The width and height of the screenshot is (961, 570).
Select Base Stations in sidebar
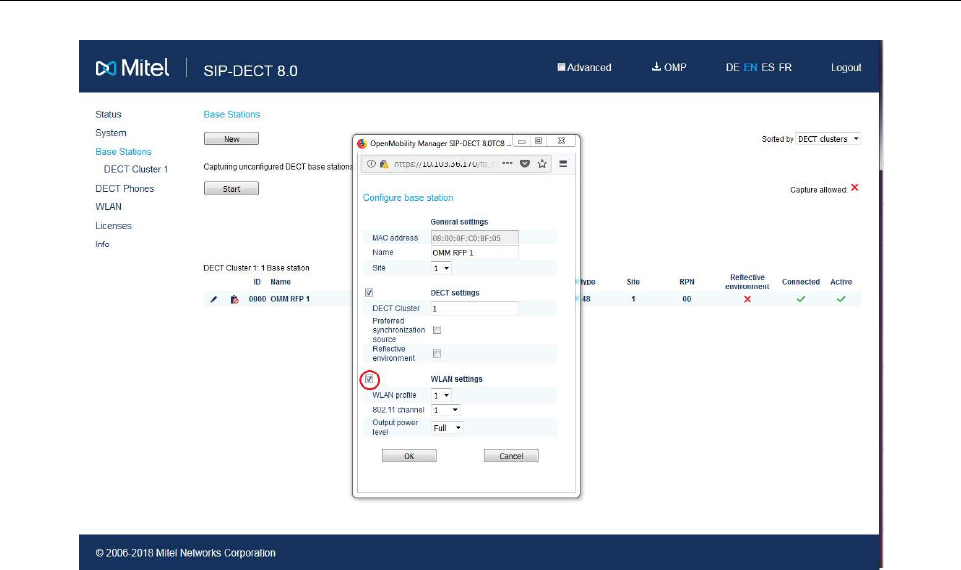pos(123,151)
